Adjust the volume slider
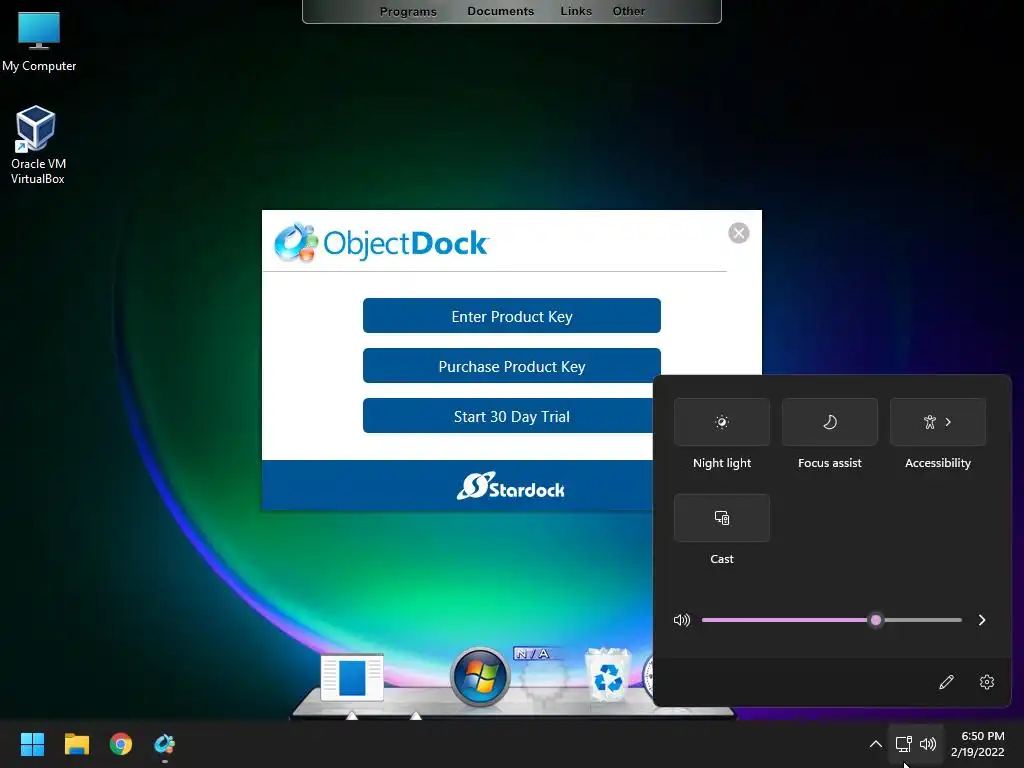Image resolution: width=1024 pixels, height=768 pixels. (x=831, y=620)
